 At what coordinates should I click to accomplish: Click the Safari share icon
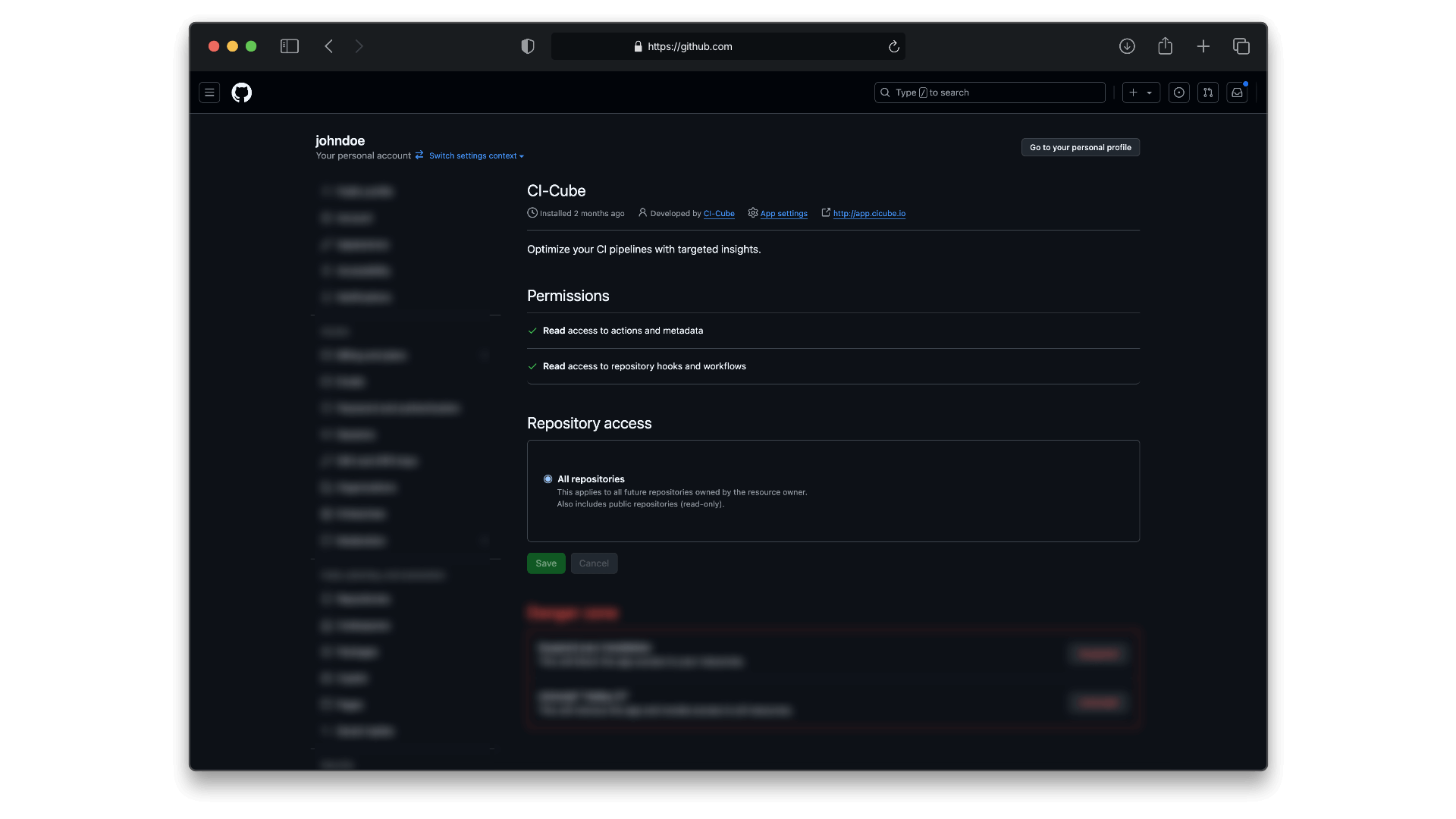[x=1165, y=46]
